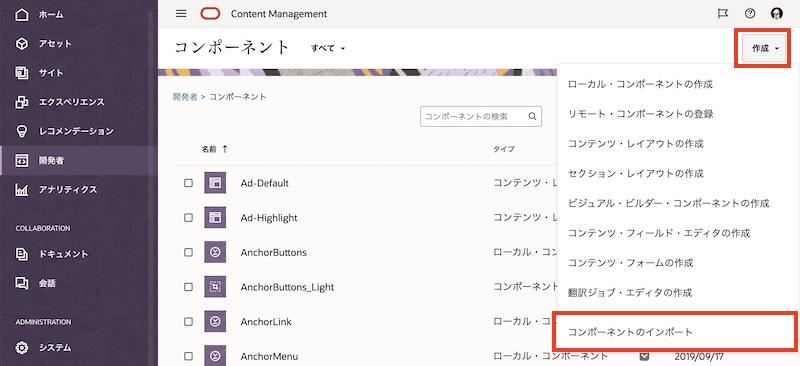Click the status icon in AnchorMenu row
The image size is (800, 366).
pyautogui.click(x=644, y=356)
